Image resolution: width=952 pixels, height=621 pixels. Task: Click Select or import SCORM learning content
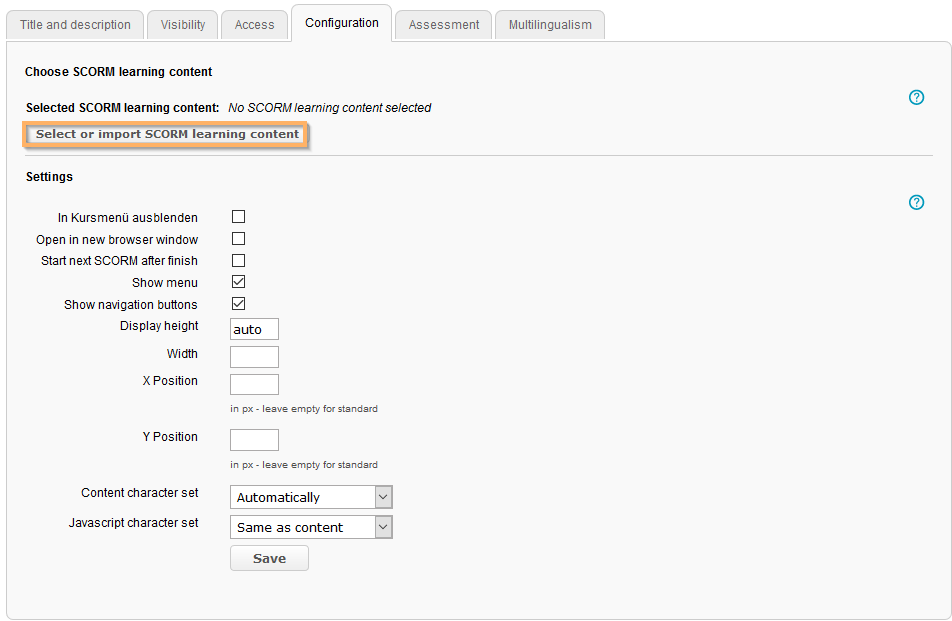pos(167,134)
